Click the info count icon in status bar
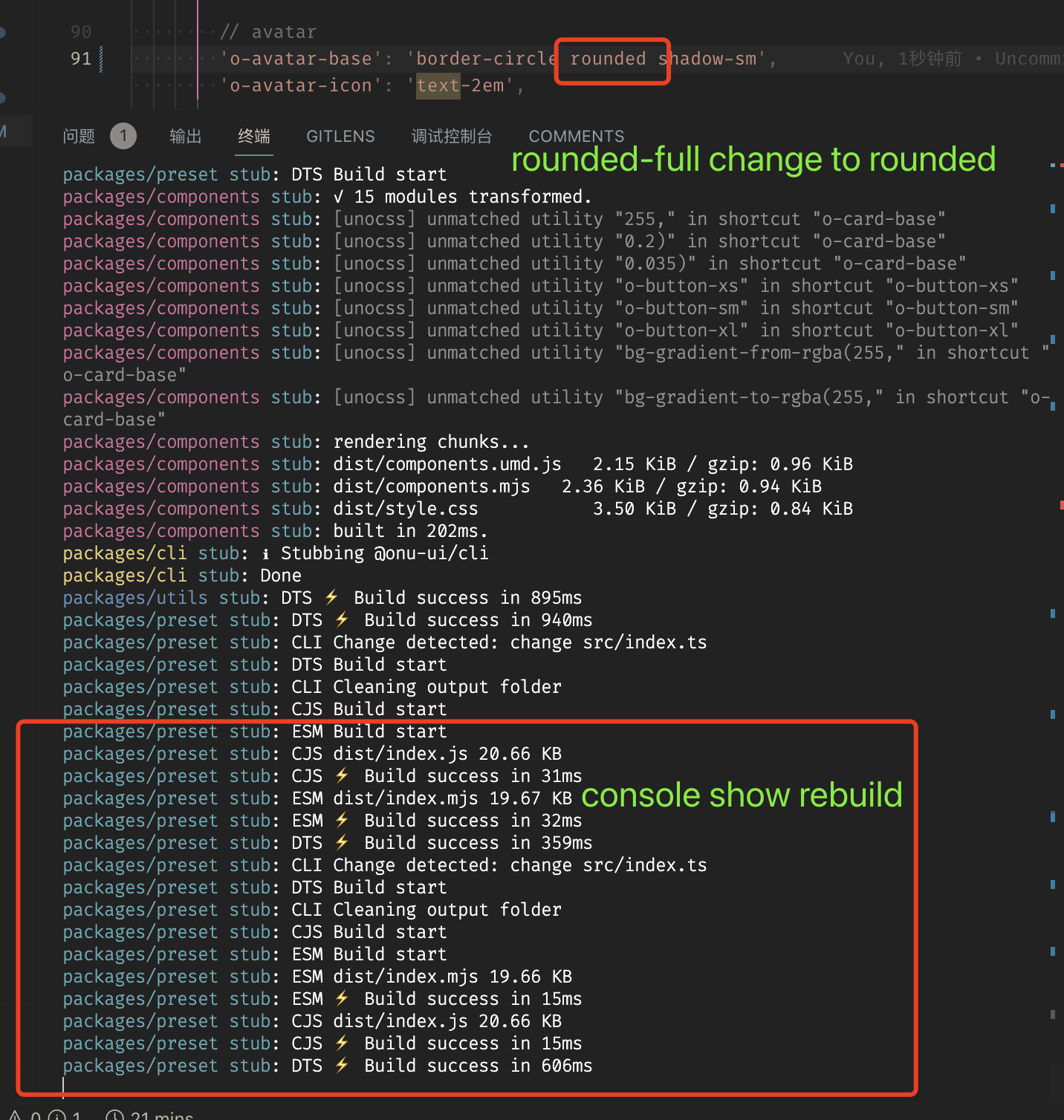 coord(59,1116)
